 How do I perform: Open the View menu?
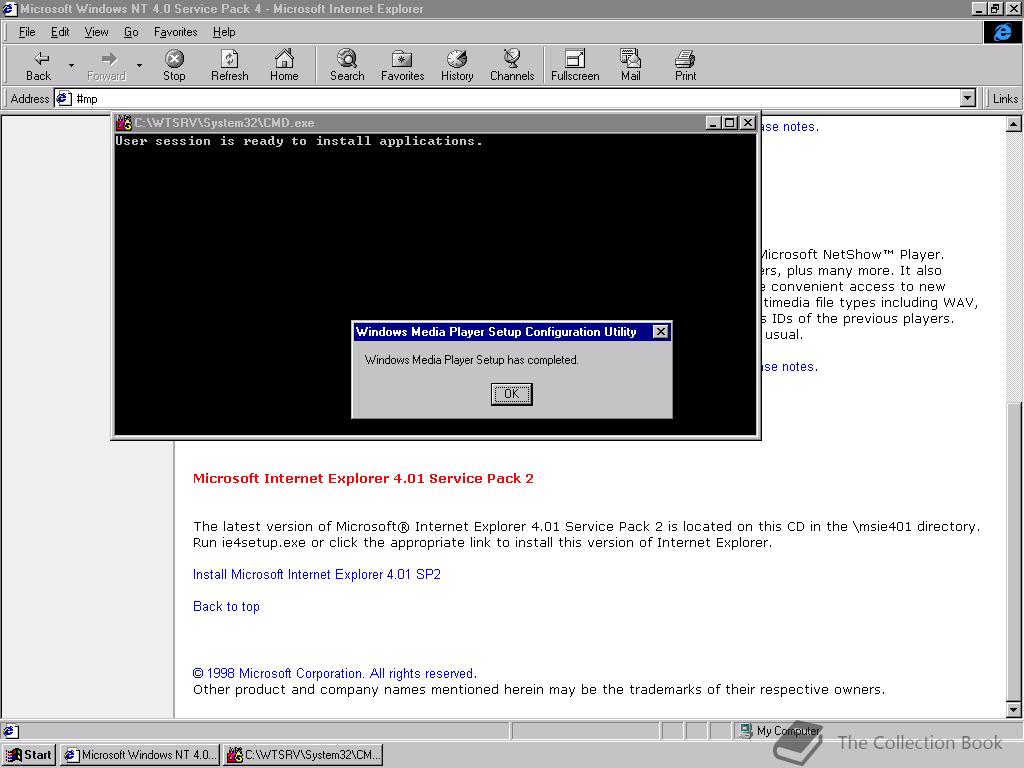[97, 32]
